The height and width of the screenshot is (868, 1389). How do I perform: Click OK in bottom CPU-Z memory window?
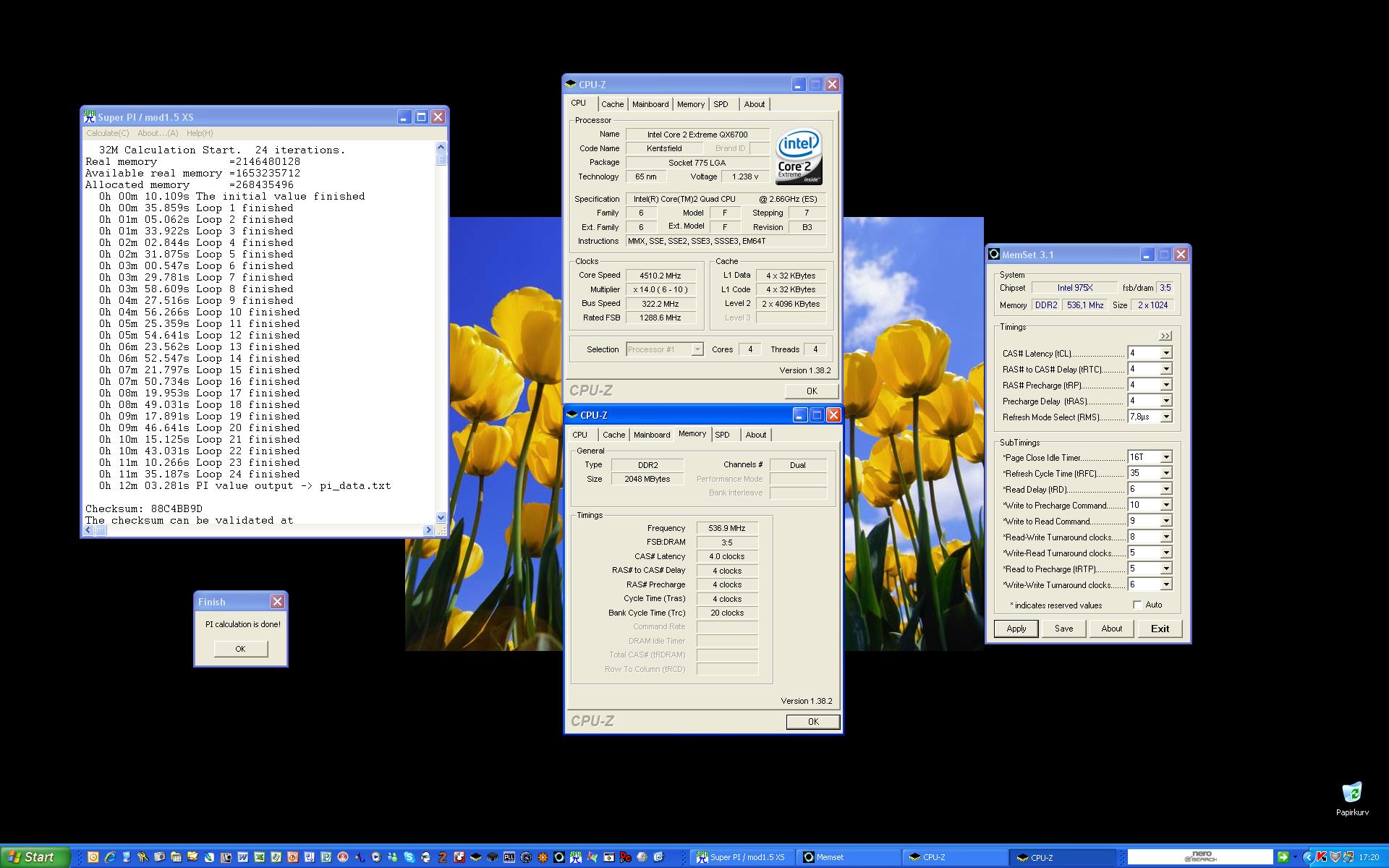click(x=813, y=721)
